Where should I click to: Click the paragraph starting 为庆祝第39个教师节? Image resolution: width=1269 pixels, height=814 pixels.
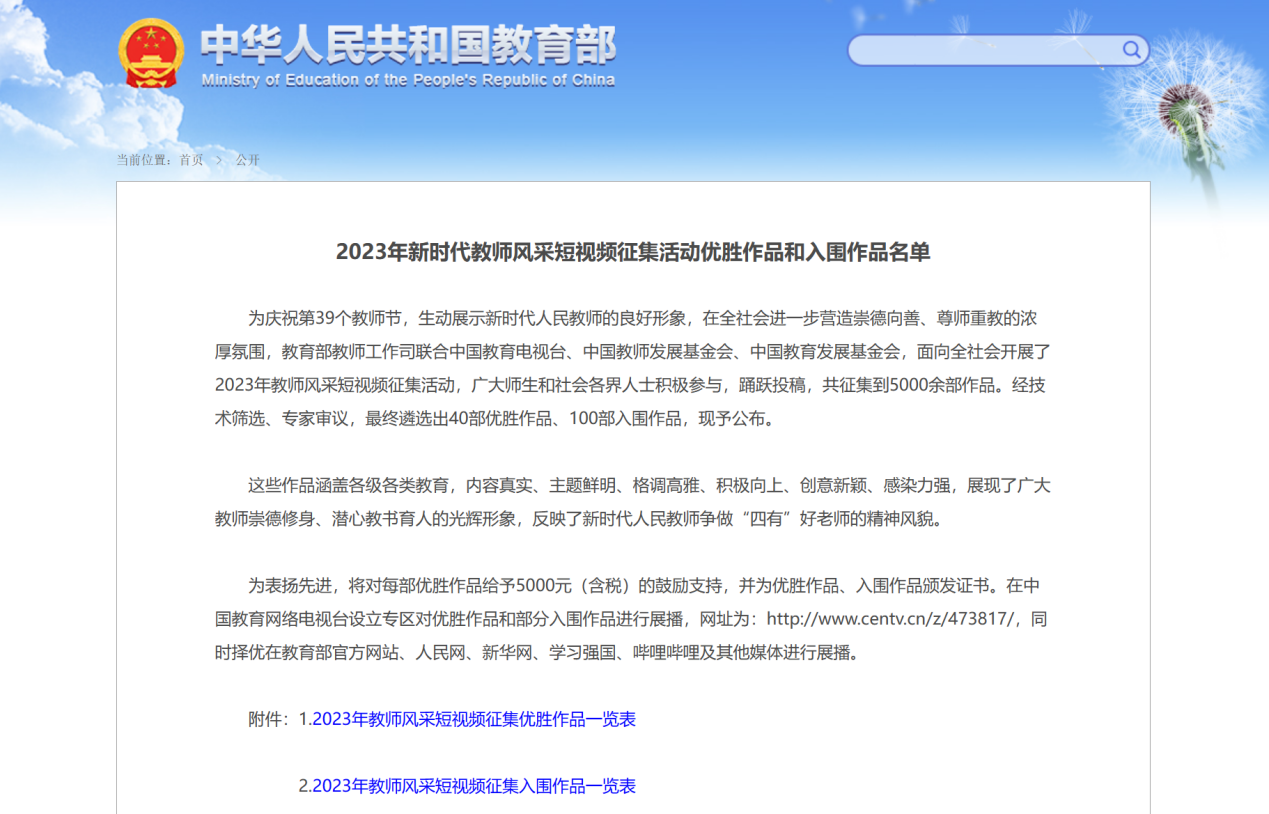tap(633, 368)
